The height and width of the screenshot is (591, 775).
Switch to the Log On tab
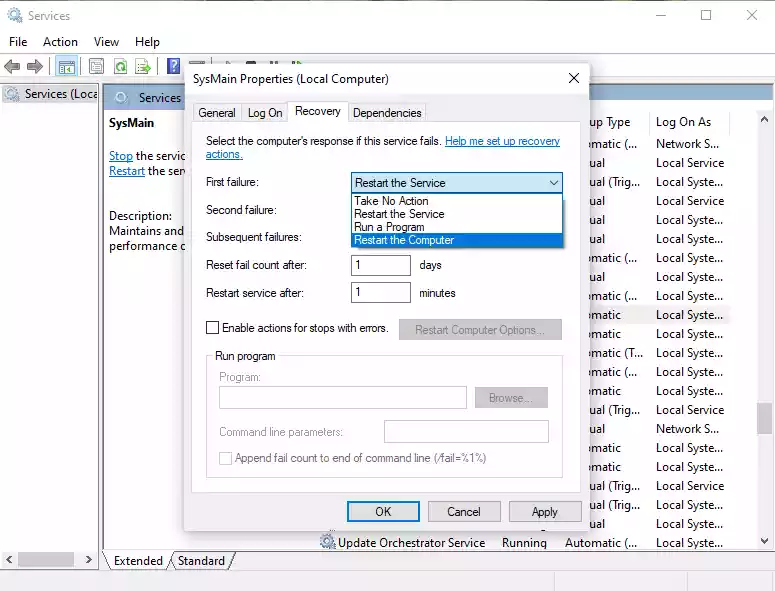pos(265,113)
